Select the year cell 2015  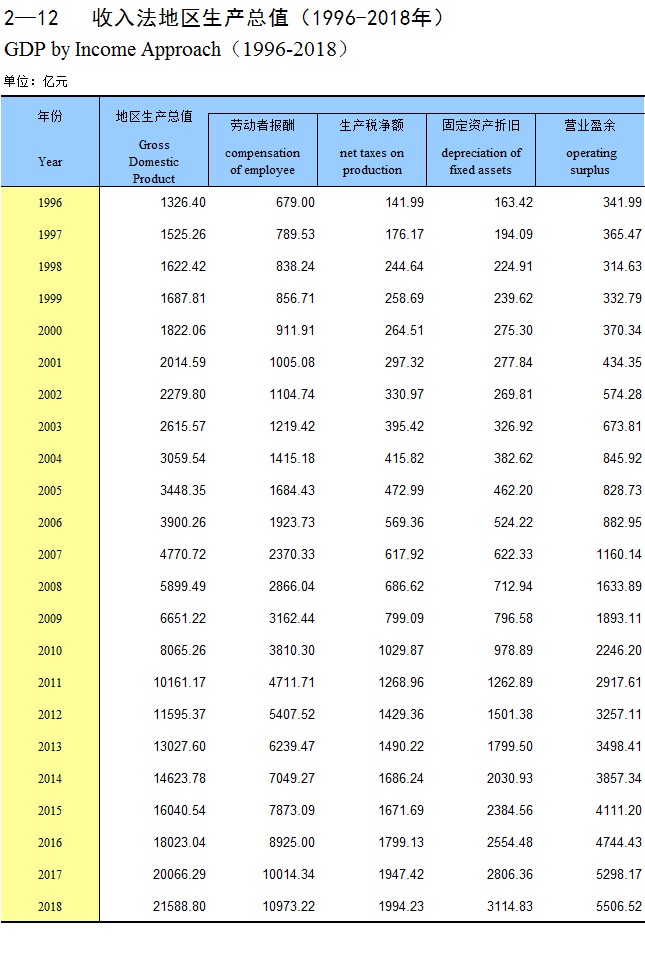(50, 811)
